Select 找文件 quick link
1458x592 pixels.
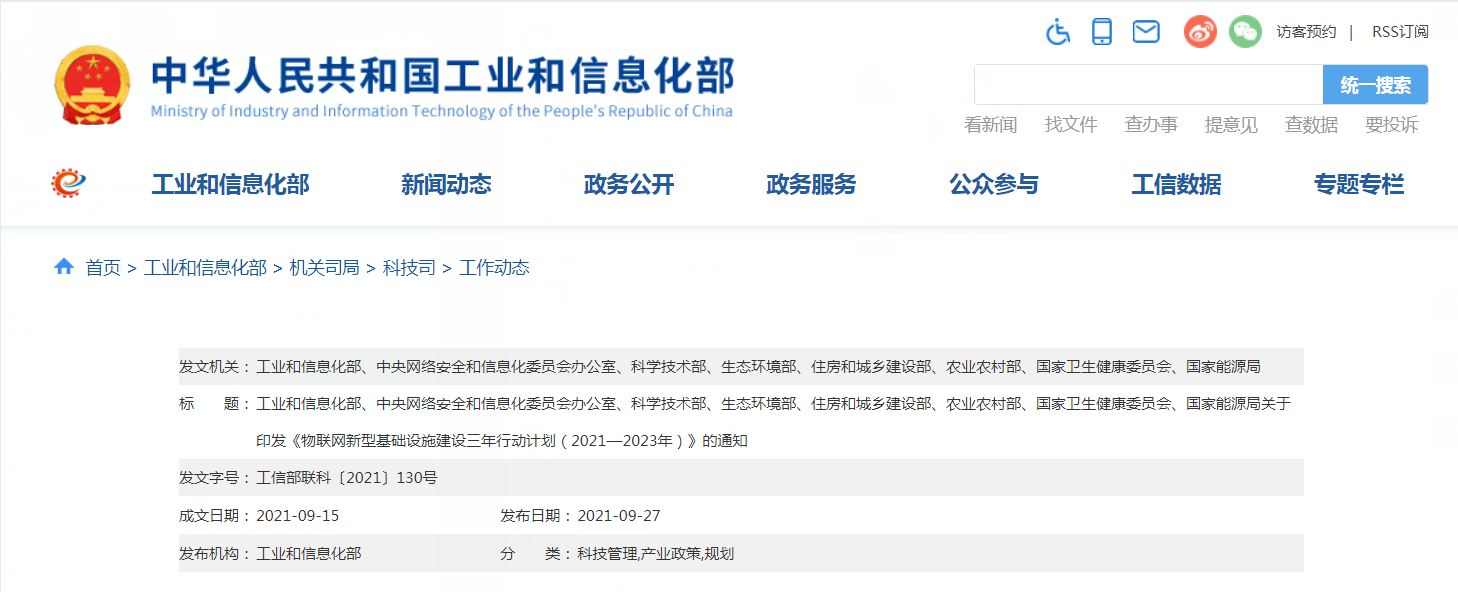coord(1071,125)
